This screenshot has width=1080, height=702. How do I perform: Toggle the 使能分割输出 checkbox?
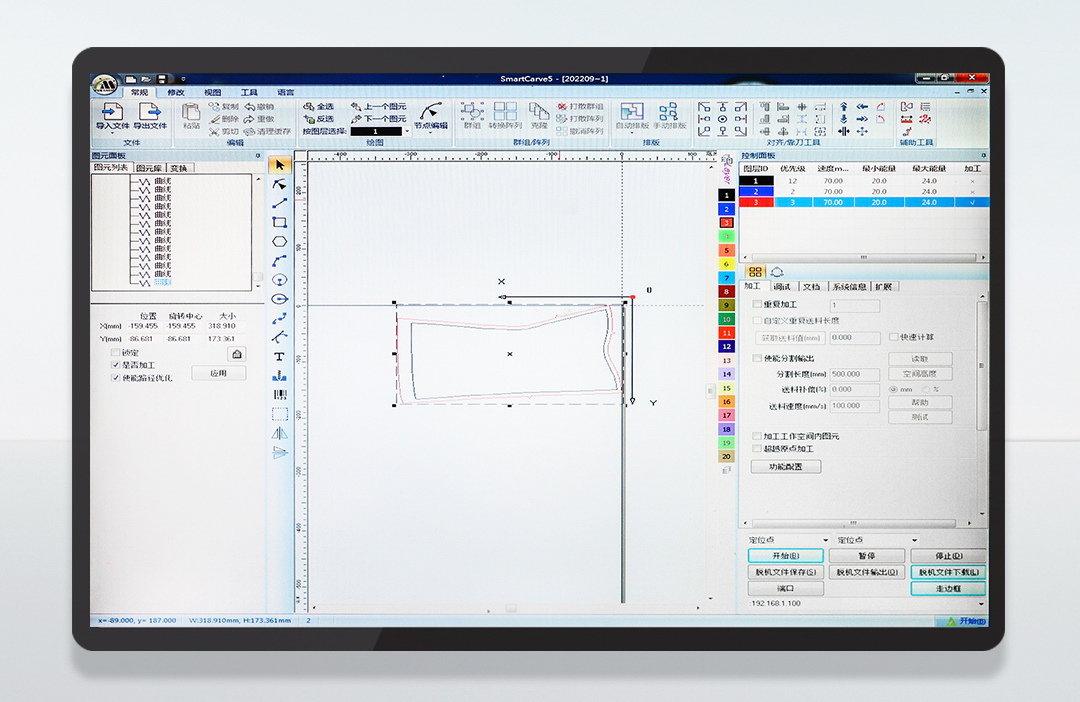pos(757,358)
